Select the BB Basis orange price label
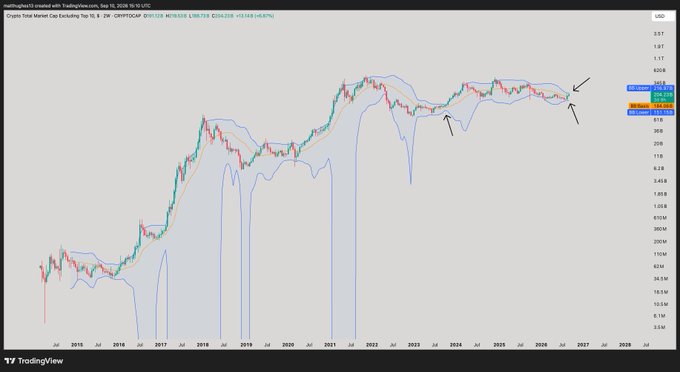Image resolution: width=680 pixels, height=372 pixels. pyautogui.click(x=651, y=106)
